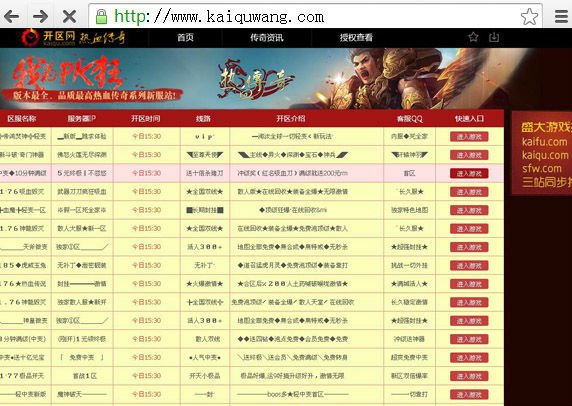The width and height of the screenshot is (572, 406).
Task: Go back with the browser back arrow
Action: [12, 16]
